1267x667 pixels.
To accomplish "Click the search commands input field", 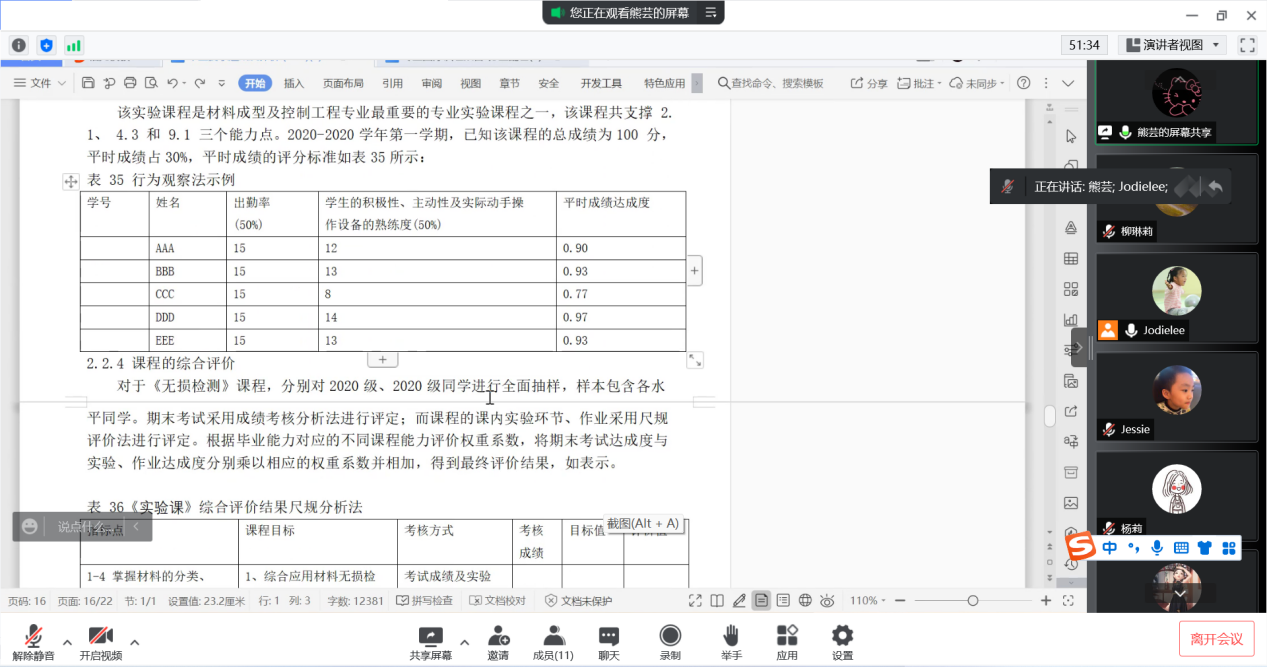I will 777,83.
